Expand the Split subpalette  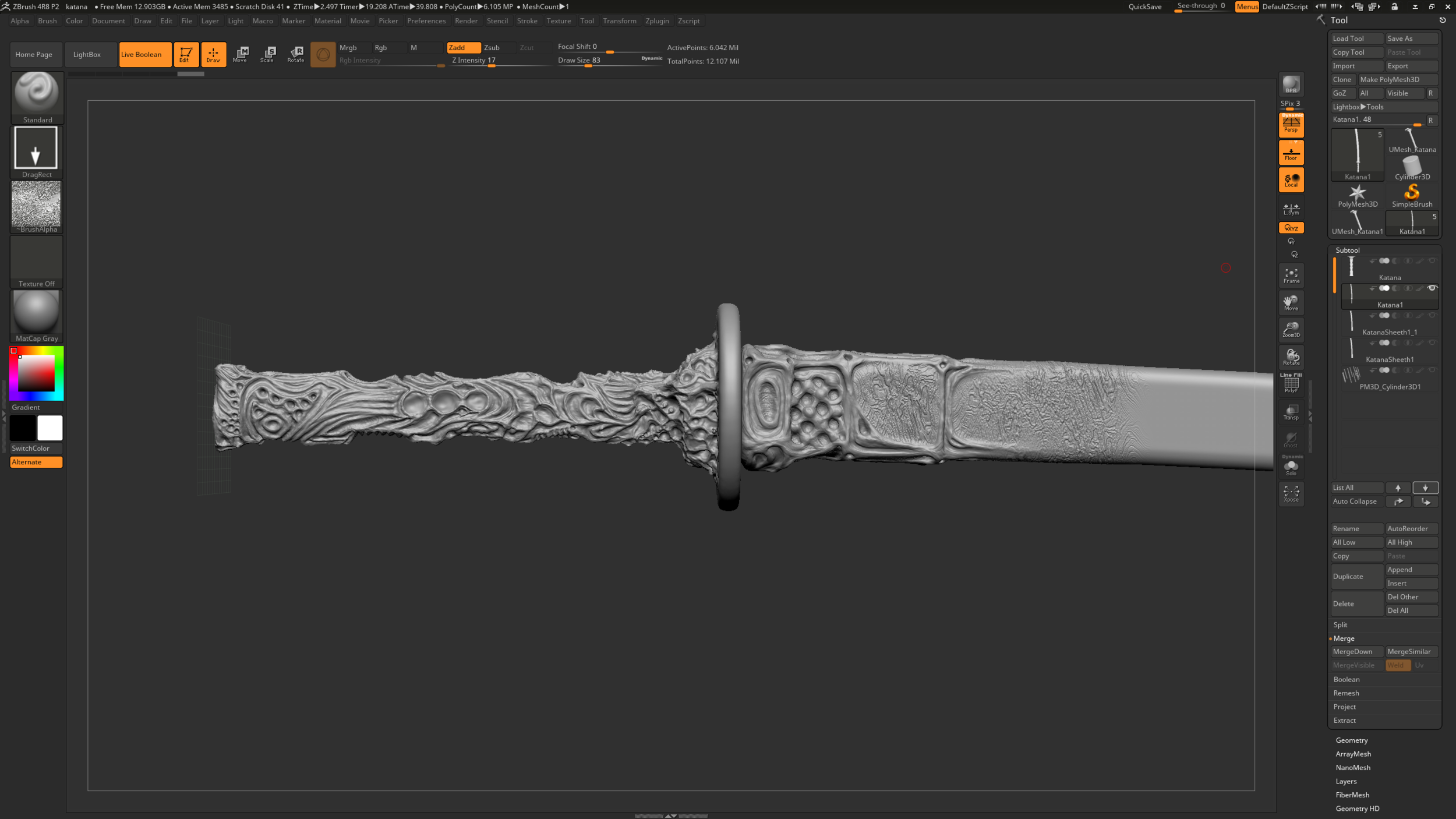point(1340,624)
